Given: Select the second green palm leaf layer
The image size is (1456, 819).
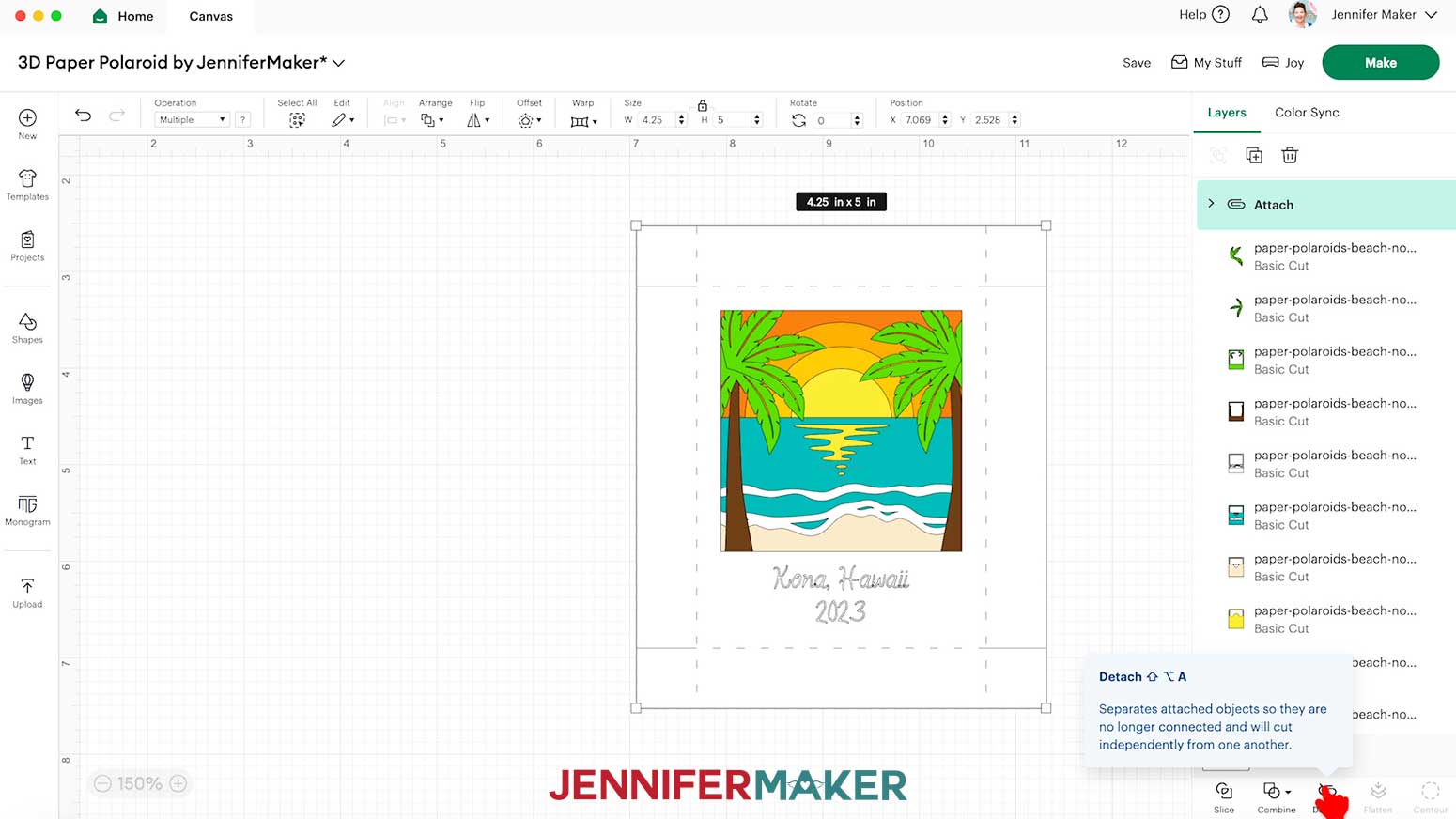Looking at the screenshot, I should 1236,307.
